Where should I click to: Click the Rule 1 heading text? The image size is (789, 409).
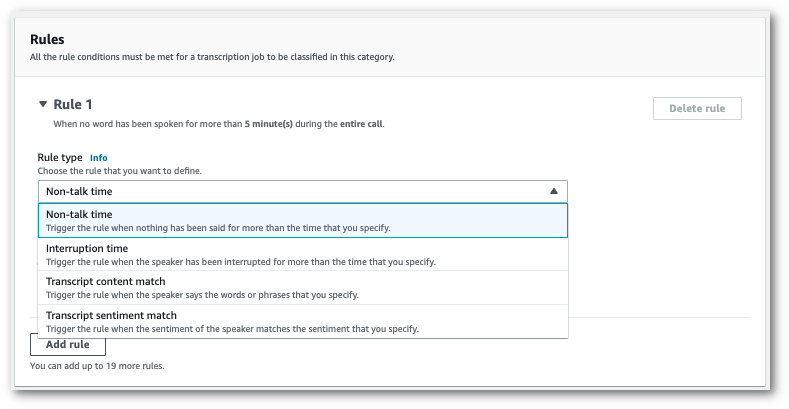pos(73,104)
